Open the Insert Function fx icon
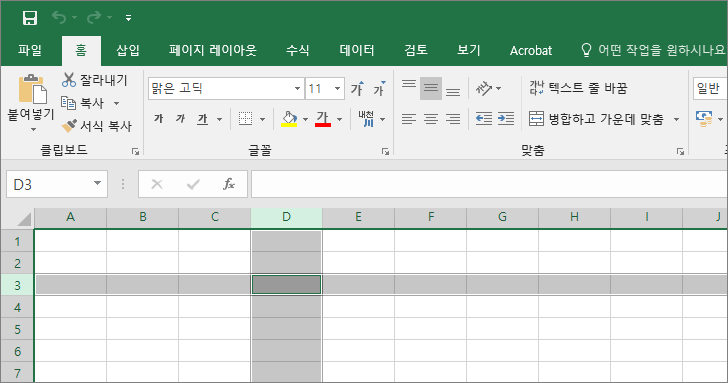This screenshot has height=383, width=728. 228,184
